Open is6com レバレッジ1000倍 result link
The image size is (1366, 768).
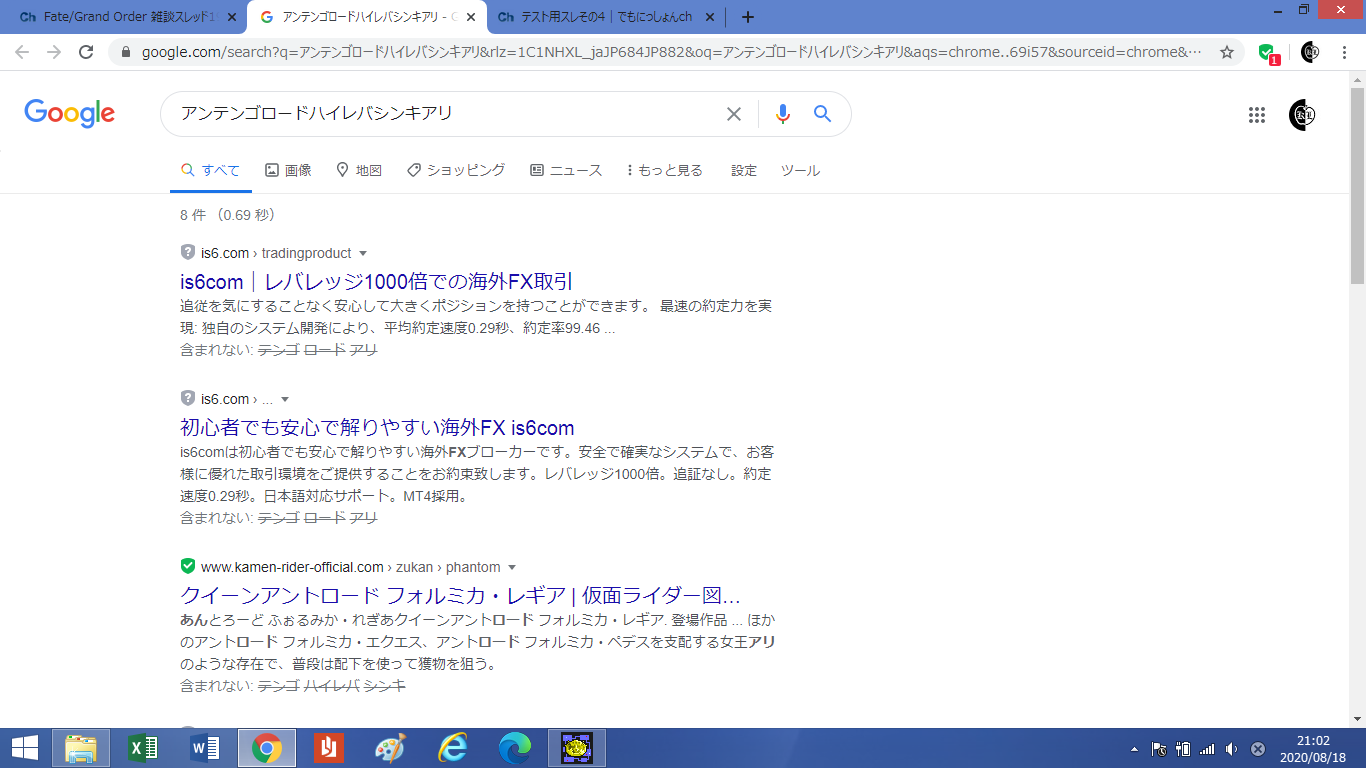(x=376, y=281)
